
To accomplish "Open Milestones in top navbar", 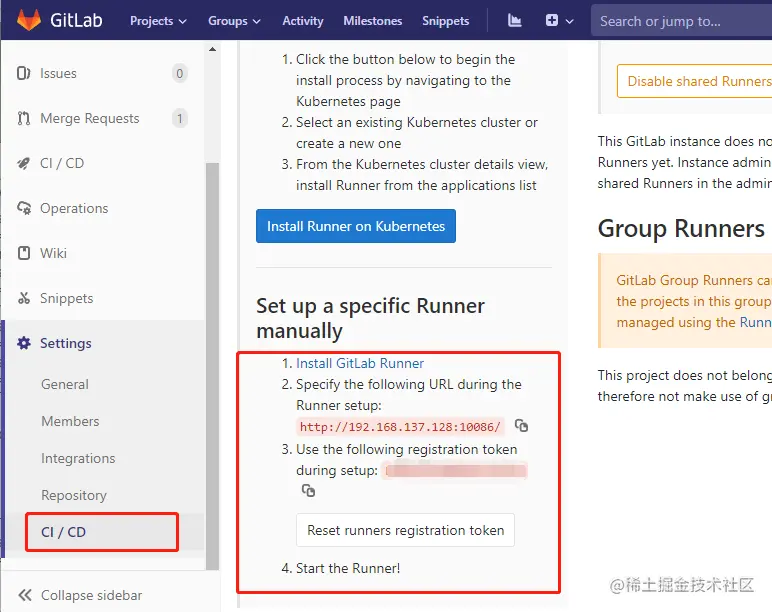I will click(373, 21).
